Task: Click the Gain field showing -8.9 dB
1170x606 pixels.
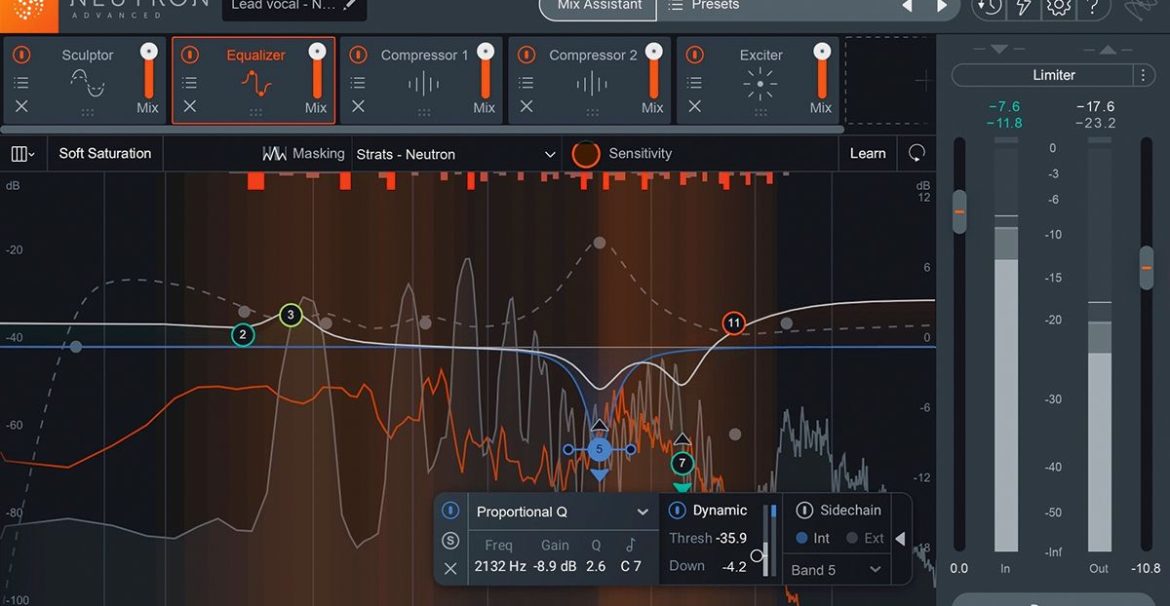Action: tap(554, 566)
